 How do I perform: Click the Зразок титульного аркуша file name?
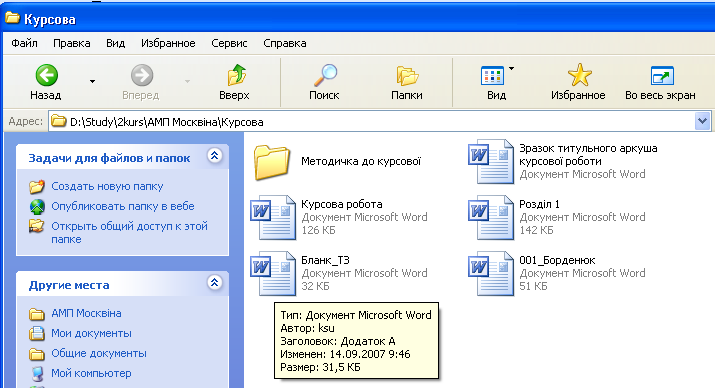[x=588, y=155]
